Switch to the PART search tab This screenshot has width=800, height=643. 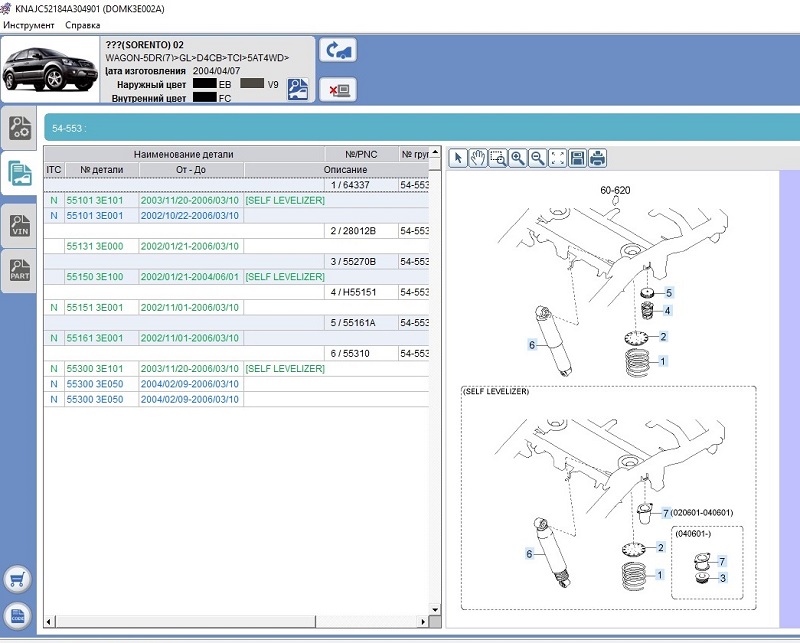[x=20, y=269]
